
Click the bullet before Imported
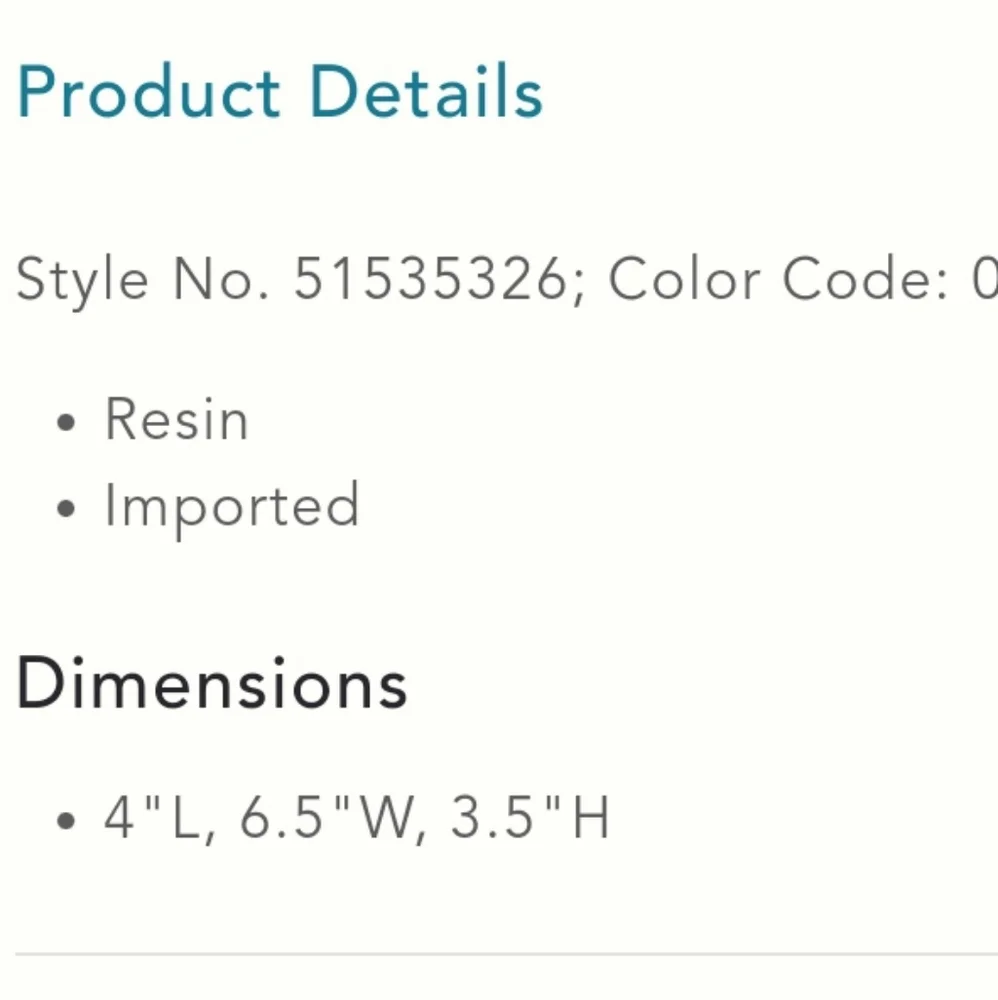66,508
